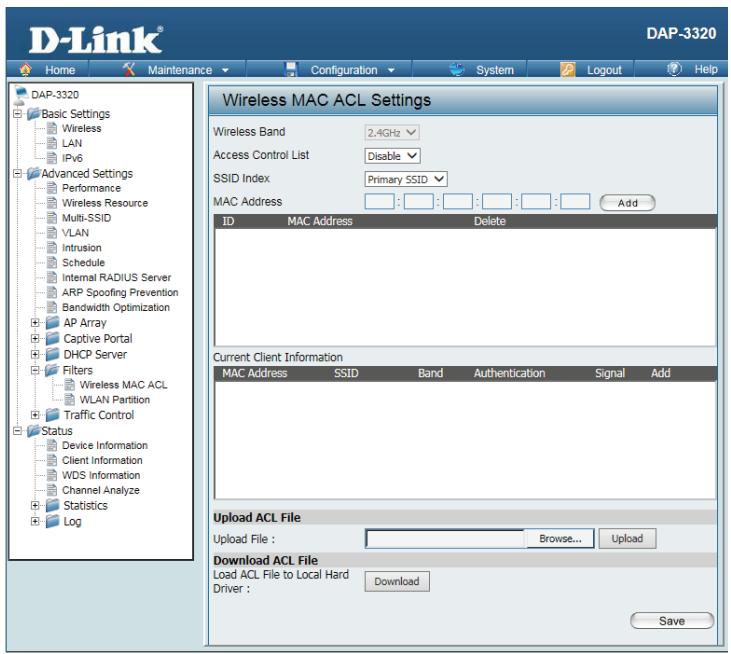Image resolution: width=731 pixels, height=654 pixels.
Task: Collapse the Filters tree node
Action: [x=35, y=370]
